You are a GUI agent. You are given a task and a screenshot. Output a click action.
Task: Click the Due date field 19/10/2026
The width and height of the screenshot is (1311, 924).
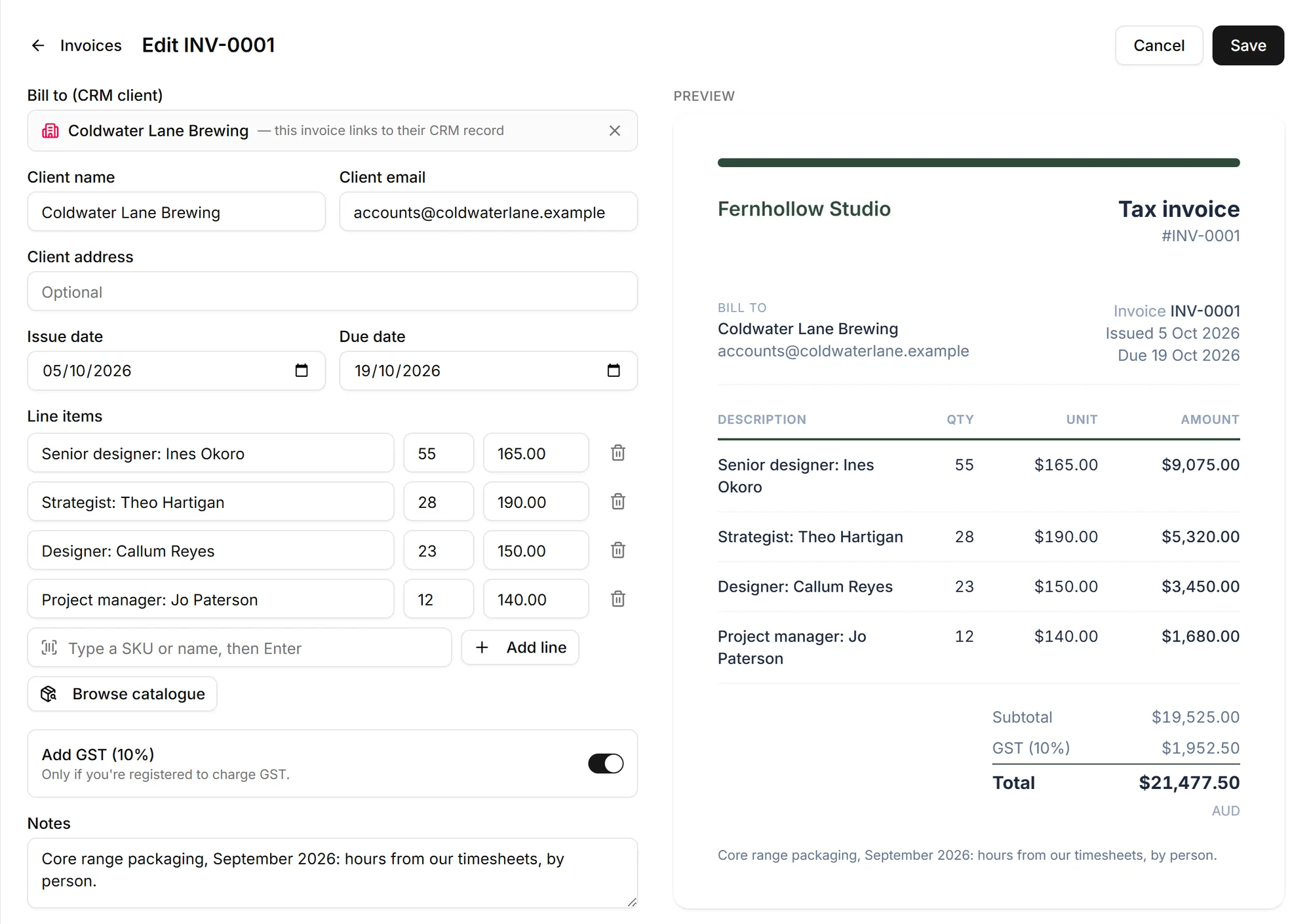click(x=488, y=371)
